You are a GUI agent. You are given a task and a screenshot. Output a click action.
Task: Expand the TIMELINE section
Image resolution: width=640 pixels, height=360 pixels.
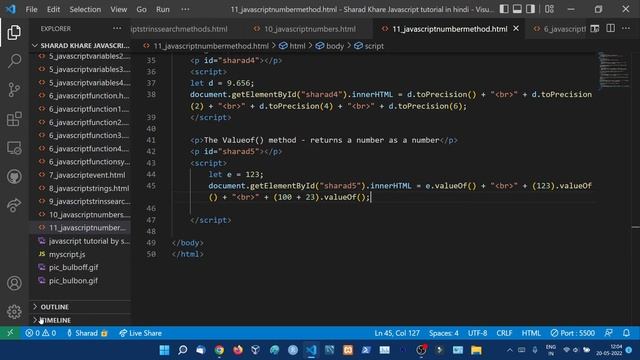(80, 320)
